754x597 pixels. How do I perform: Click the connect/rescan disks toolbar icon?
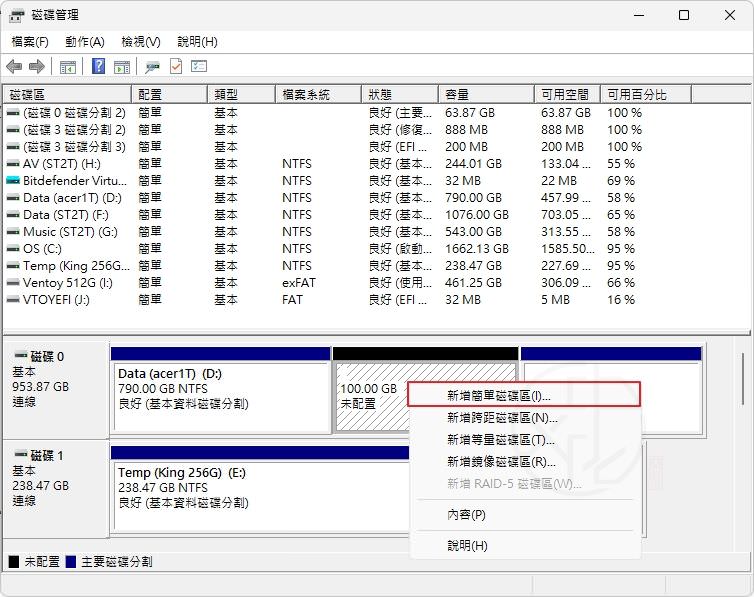[x=152, y=67]
